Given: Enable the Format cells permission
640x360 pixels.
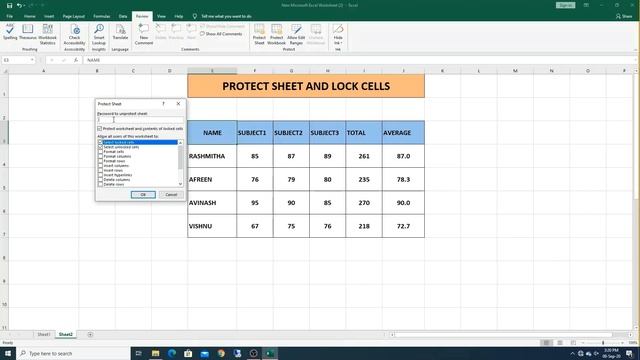Looking at the screenshot, I should pyautogui.click(x=100, y=151).
